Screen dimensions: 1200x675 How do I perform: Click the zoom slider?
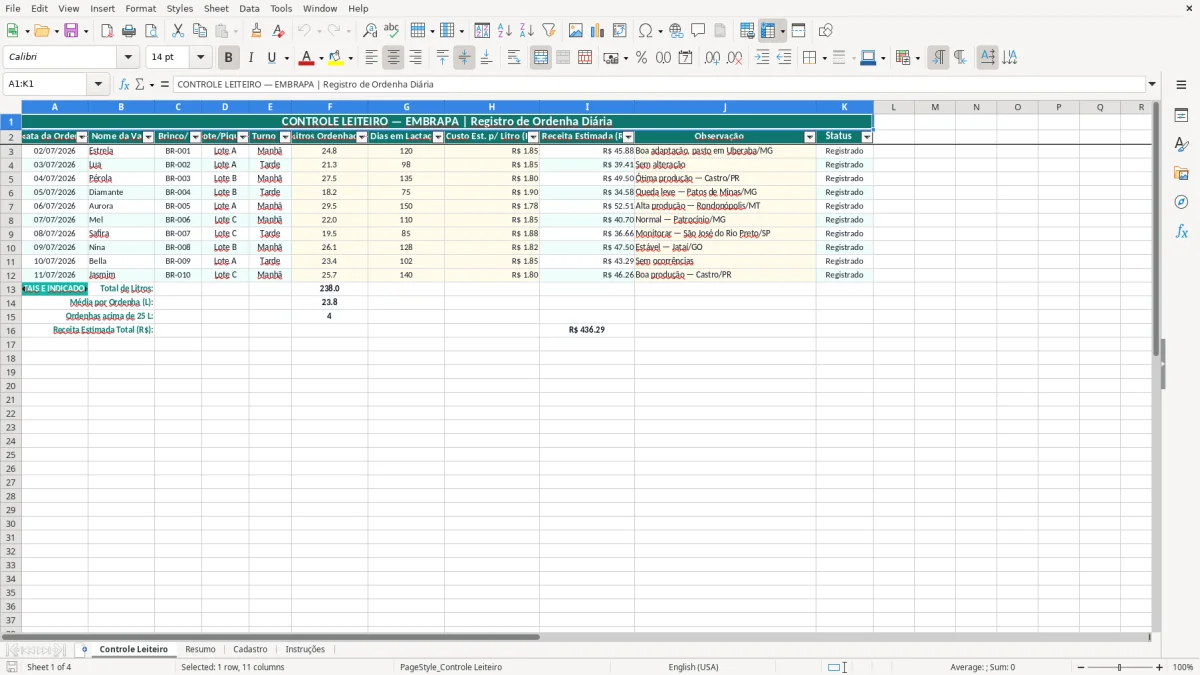click(x=1119, y=667)
